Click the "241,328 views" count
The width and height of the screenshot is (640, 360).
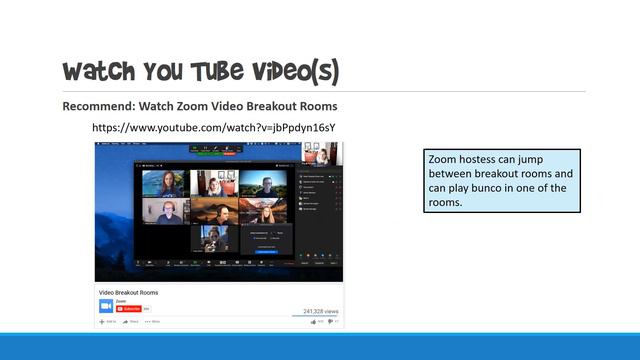[320, 311]
